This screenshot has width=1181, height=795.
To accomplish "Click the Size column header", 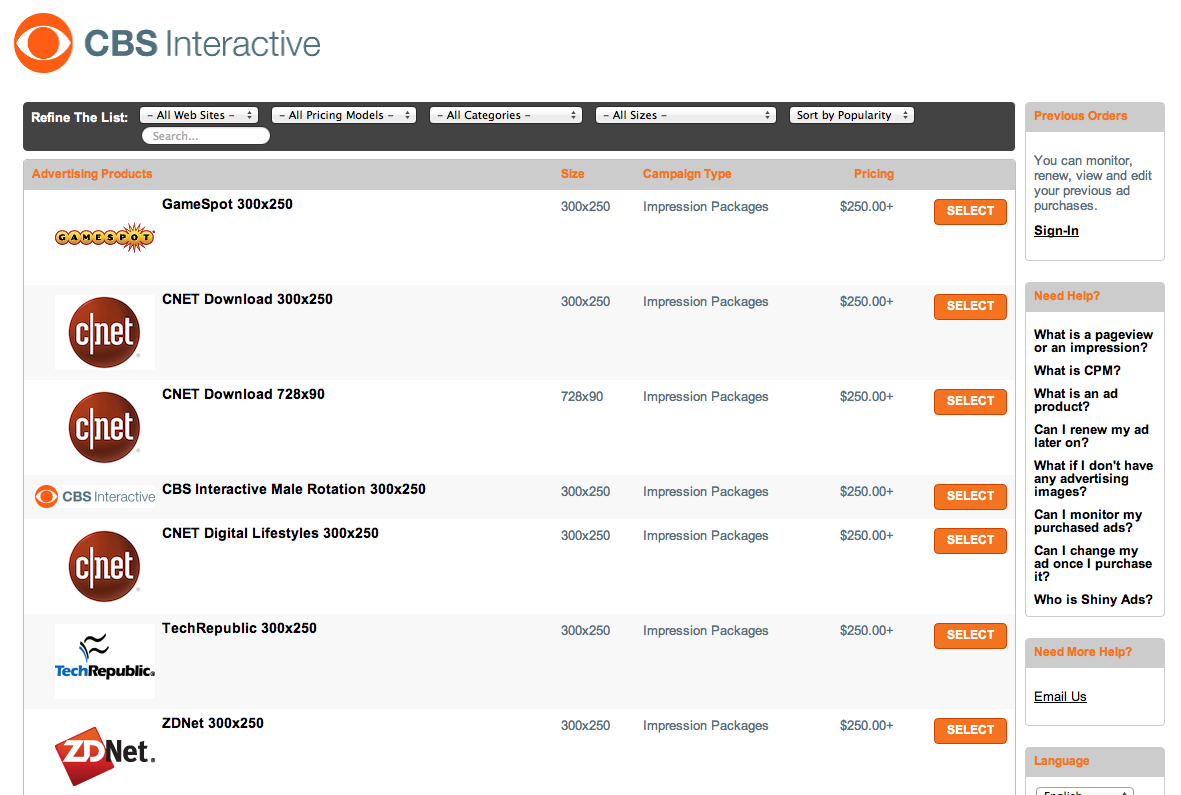I will pos(572,174).
